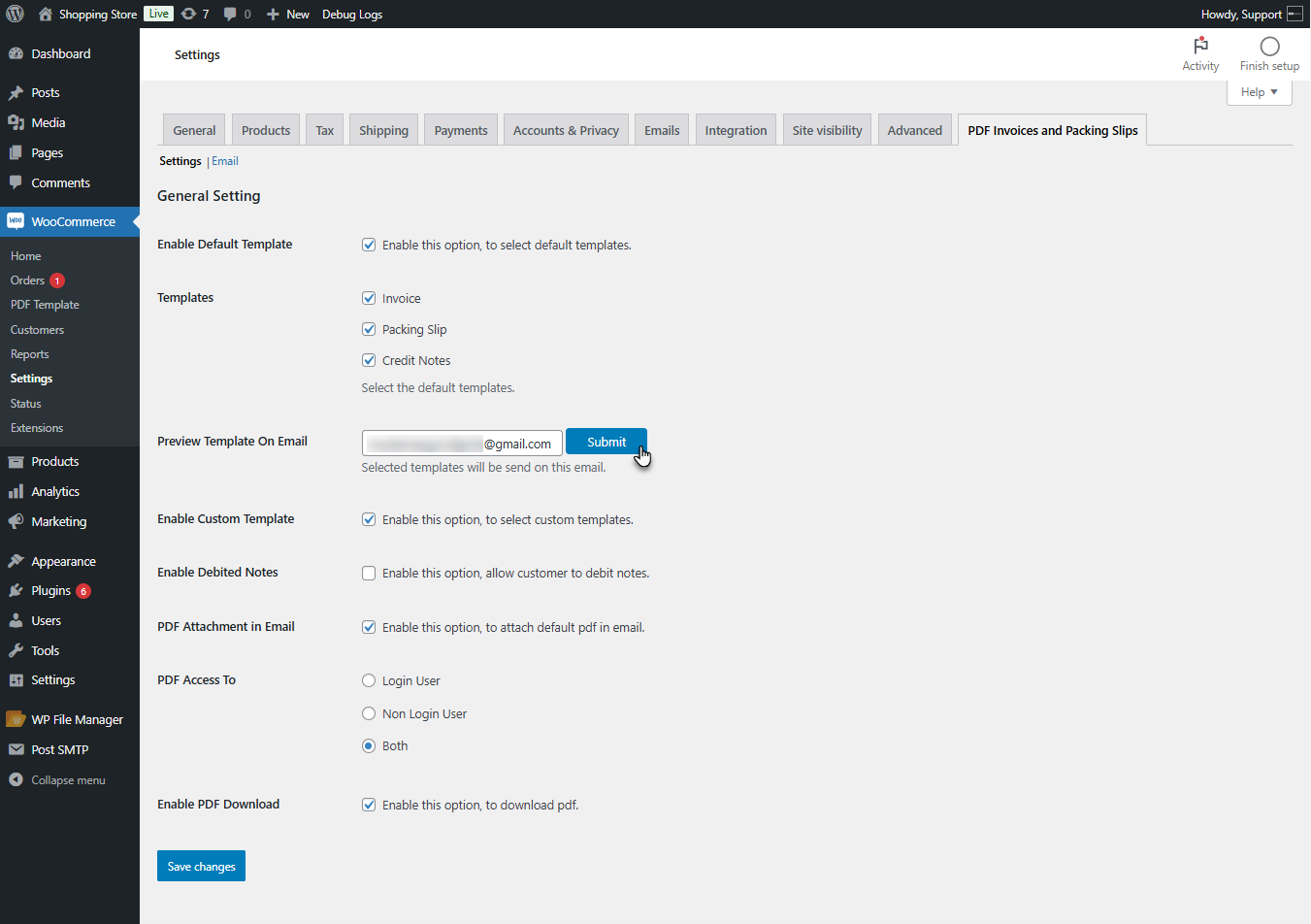Open the Email sub-section link
This screenshot has height=924, width=1311.
click(225, 161)
